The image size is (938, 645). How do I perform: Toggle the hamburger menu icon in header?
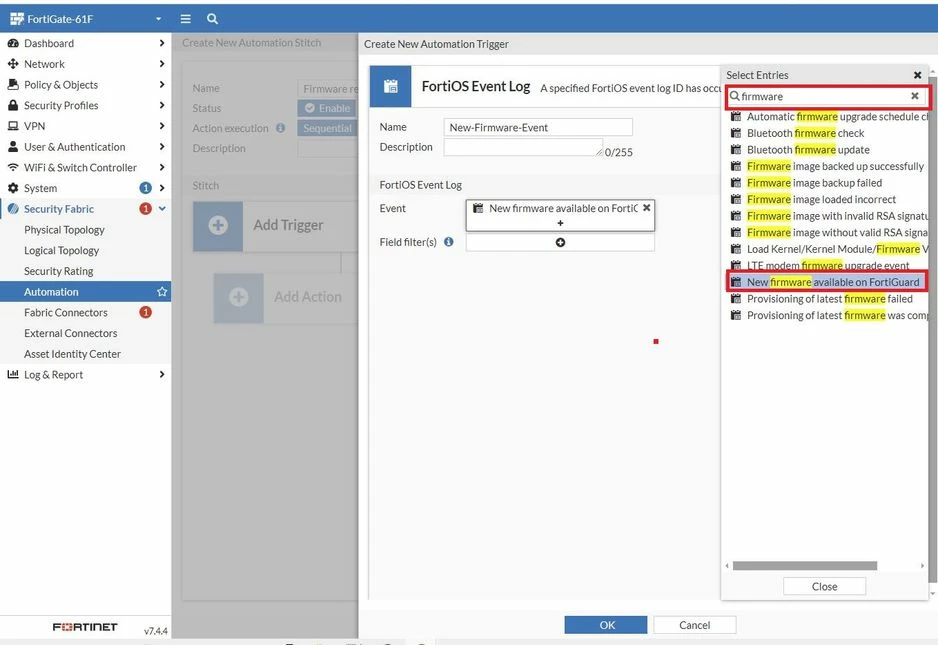185,19
